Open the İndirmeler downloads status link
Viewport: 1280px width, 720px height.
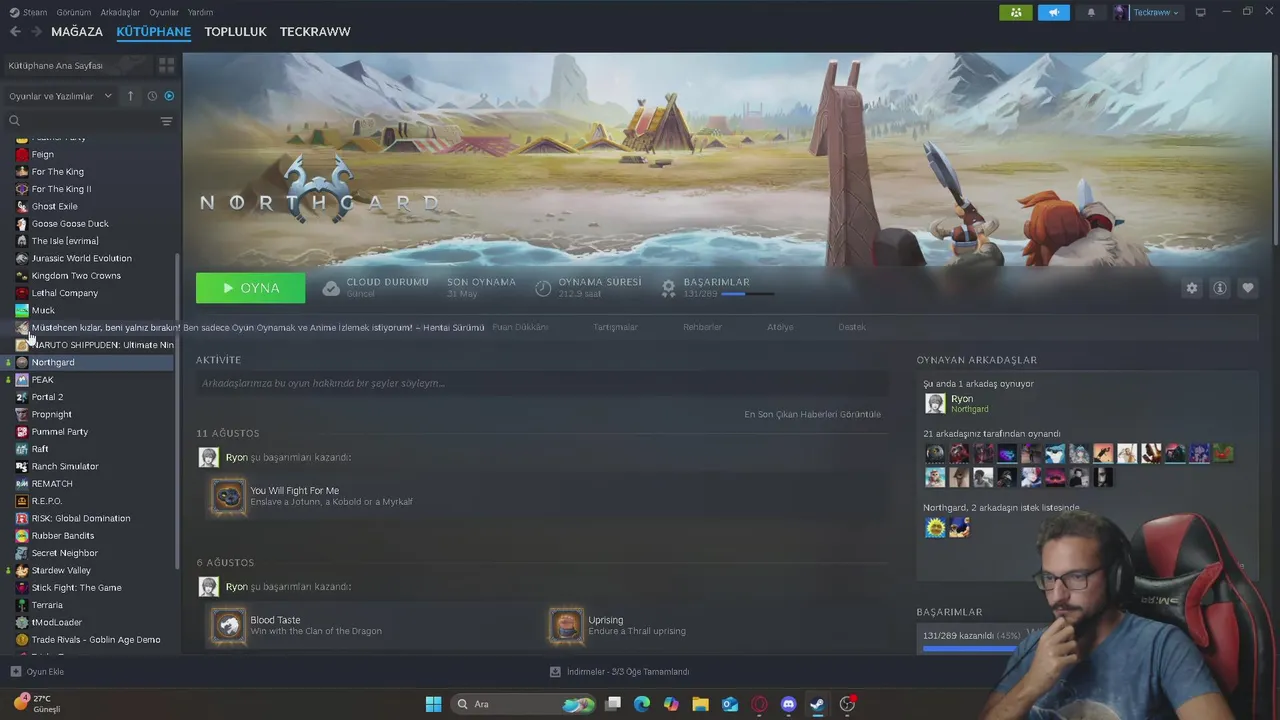click(x=619, y=672)
